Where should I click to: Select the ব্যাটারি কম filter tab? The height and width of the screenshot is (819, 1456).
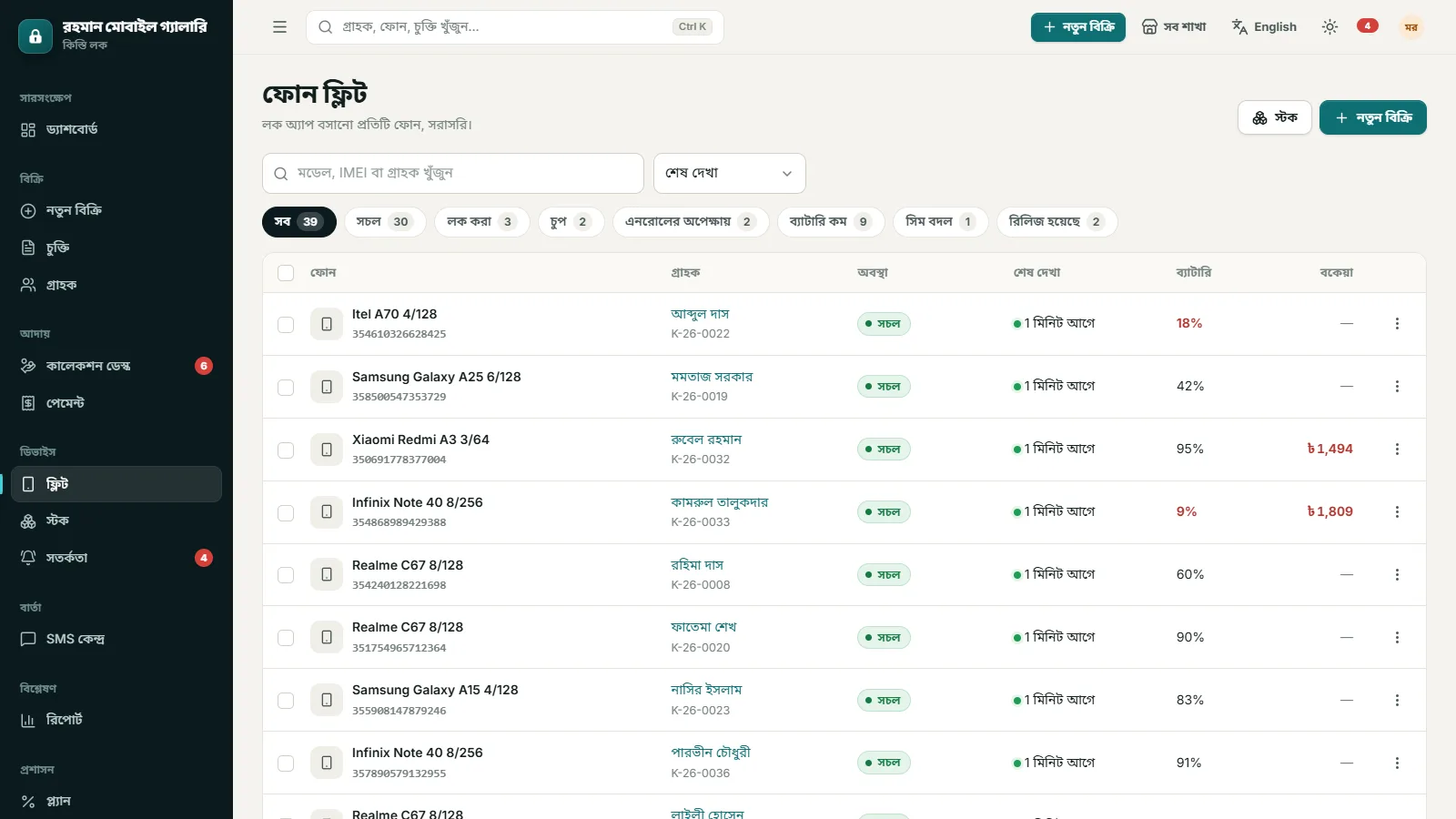pos(831,222)
